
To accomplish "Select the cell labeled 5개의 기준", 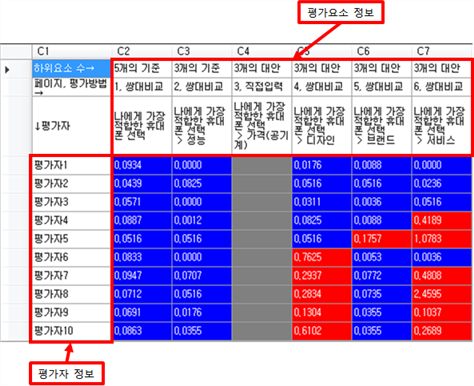I will pyautogui.click(x=142, y=69).
